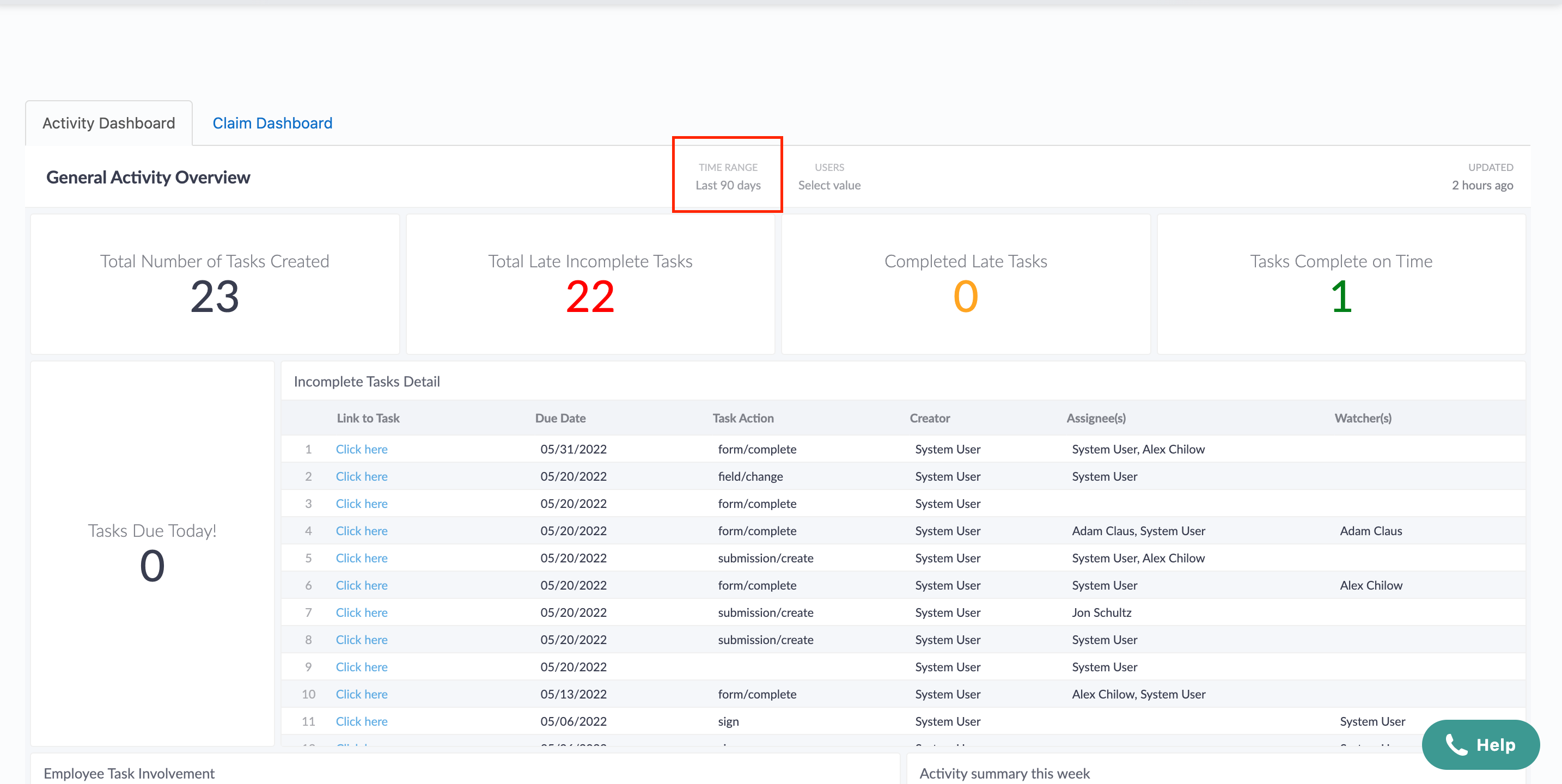Select the sign task action in row 11
Screen dimensions: 1562x784
[x=728, y=722]
